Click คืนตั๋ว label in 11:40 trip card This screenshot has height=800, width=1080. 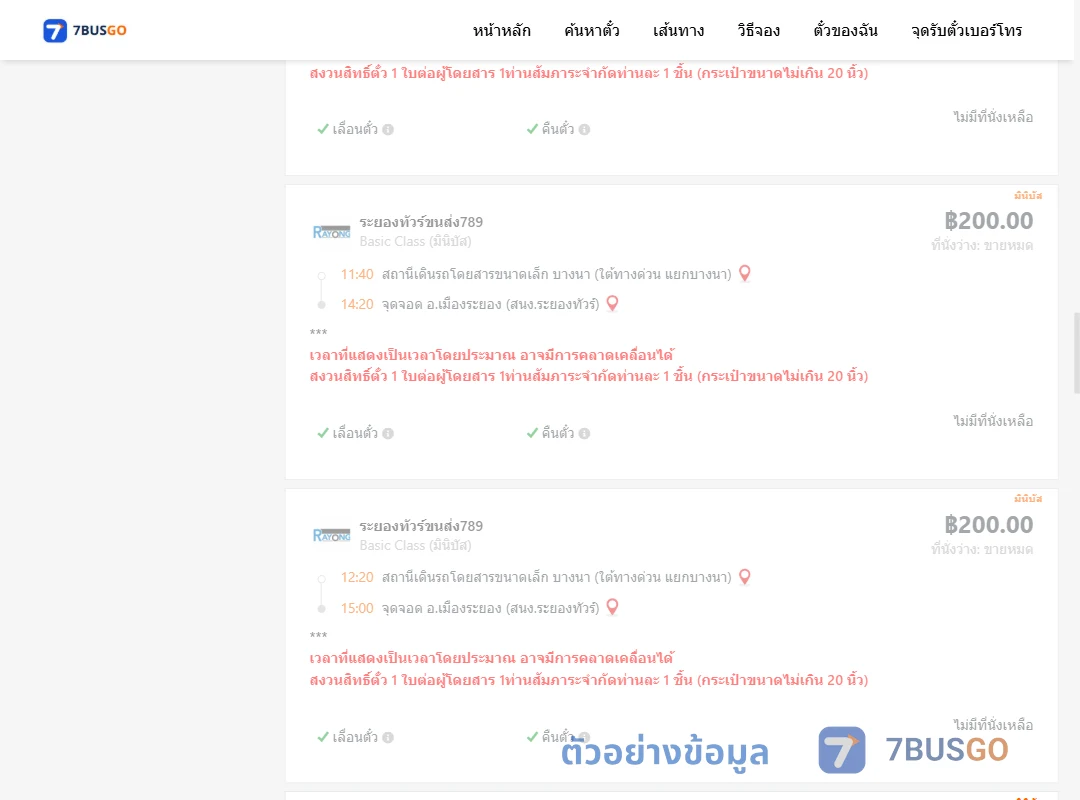(x=558, y=433)
